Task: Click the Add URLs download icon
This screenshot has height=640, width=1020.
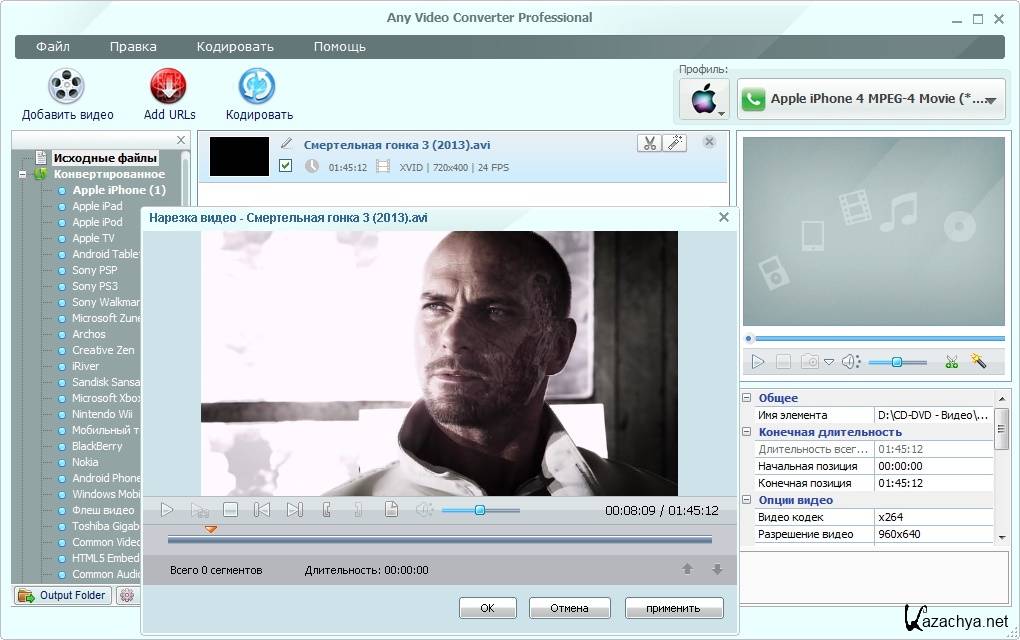Action: tap(169, 87)
